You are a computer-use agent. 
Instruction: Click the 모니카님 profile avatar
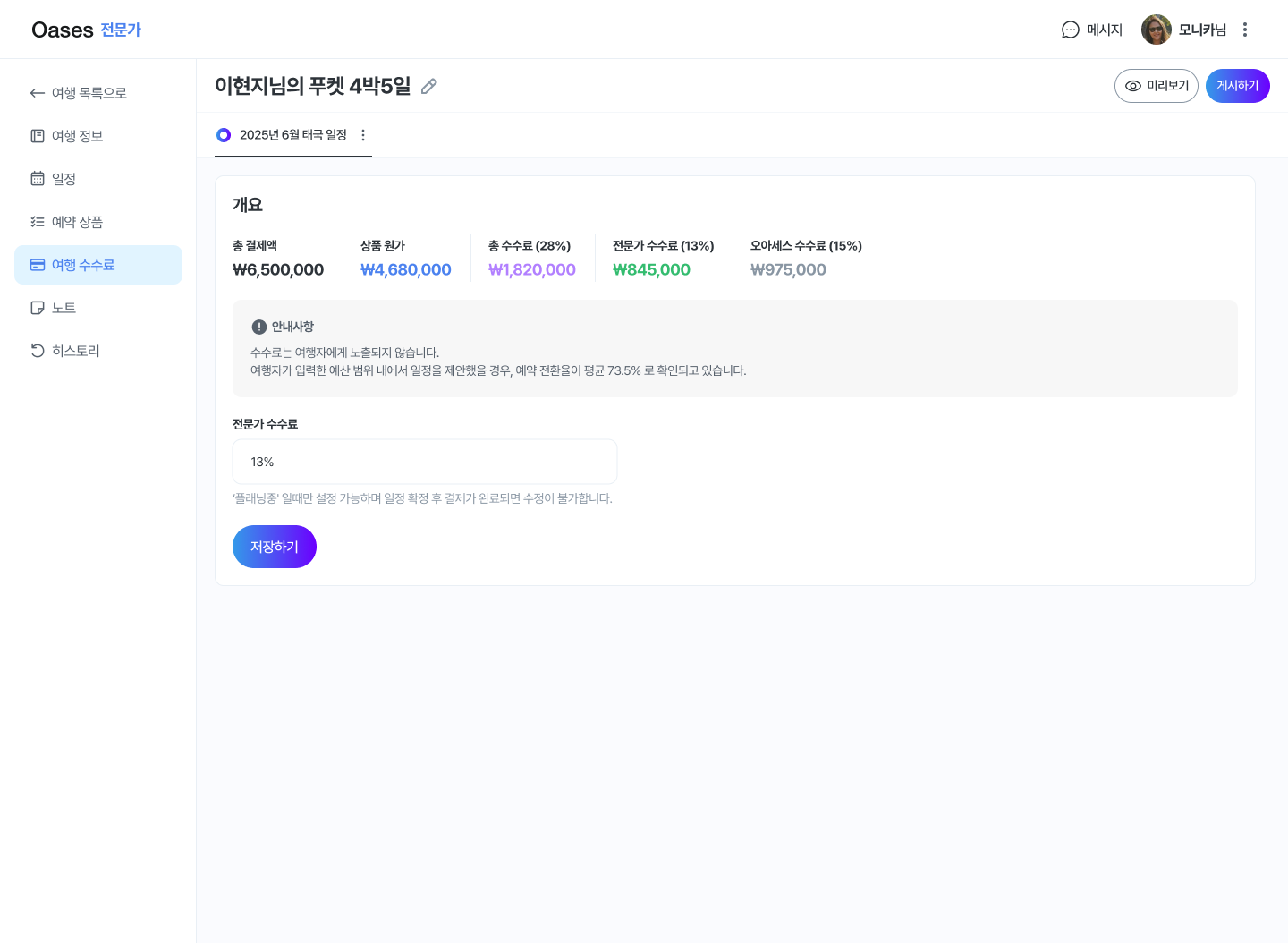[1156, 30]
